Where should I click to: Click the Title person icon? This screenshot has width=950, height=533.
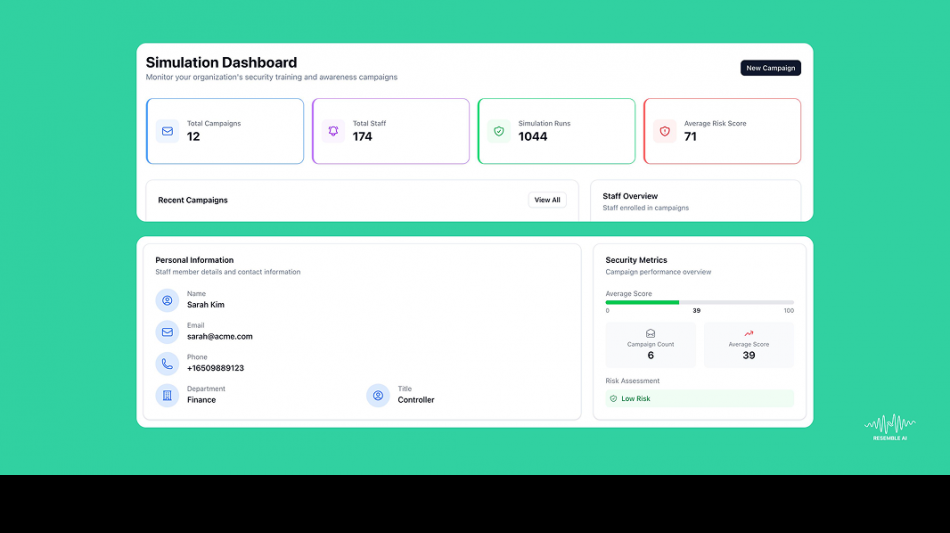point(378,395)
